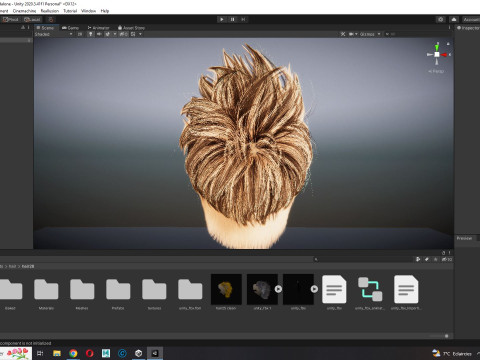Screen dimensions: 480x360
Task: Open Unity services settings gear icon
Action: pyautogui.click(x=441, y=19)
